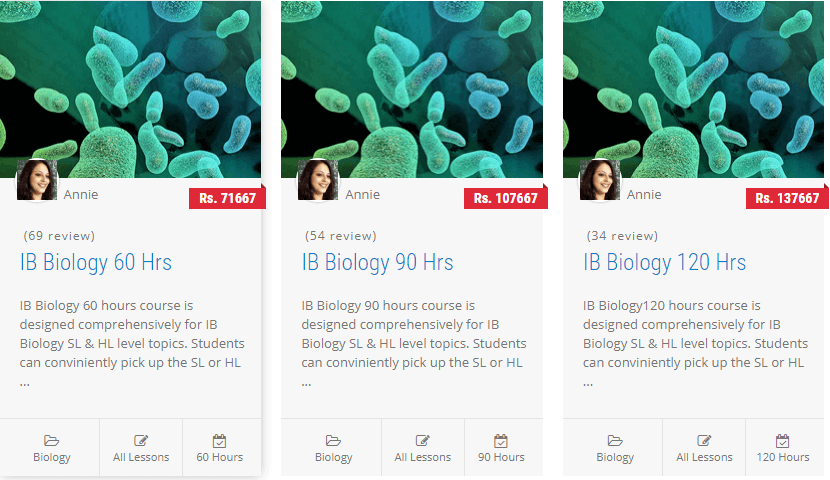Click the description starting 'IB Biology 90 hours course'

[x=414, y=343]
